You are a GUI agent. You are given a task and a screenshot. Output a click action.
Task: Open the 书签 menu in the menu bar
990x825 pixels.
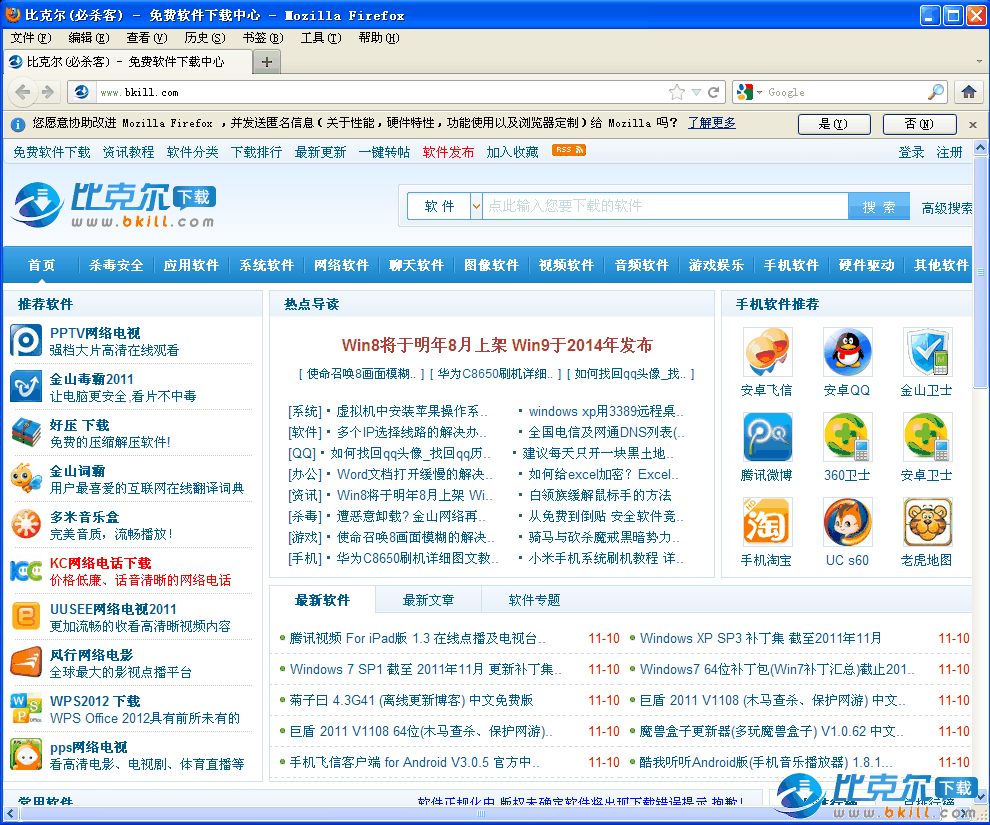[x=262, y=38]
